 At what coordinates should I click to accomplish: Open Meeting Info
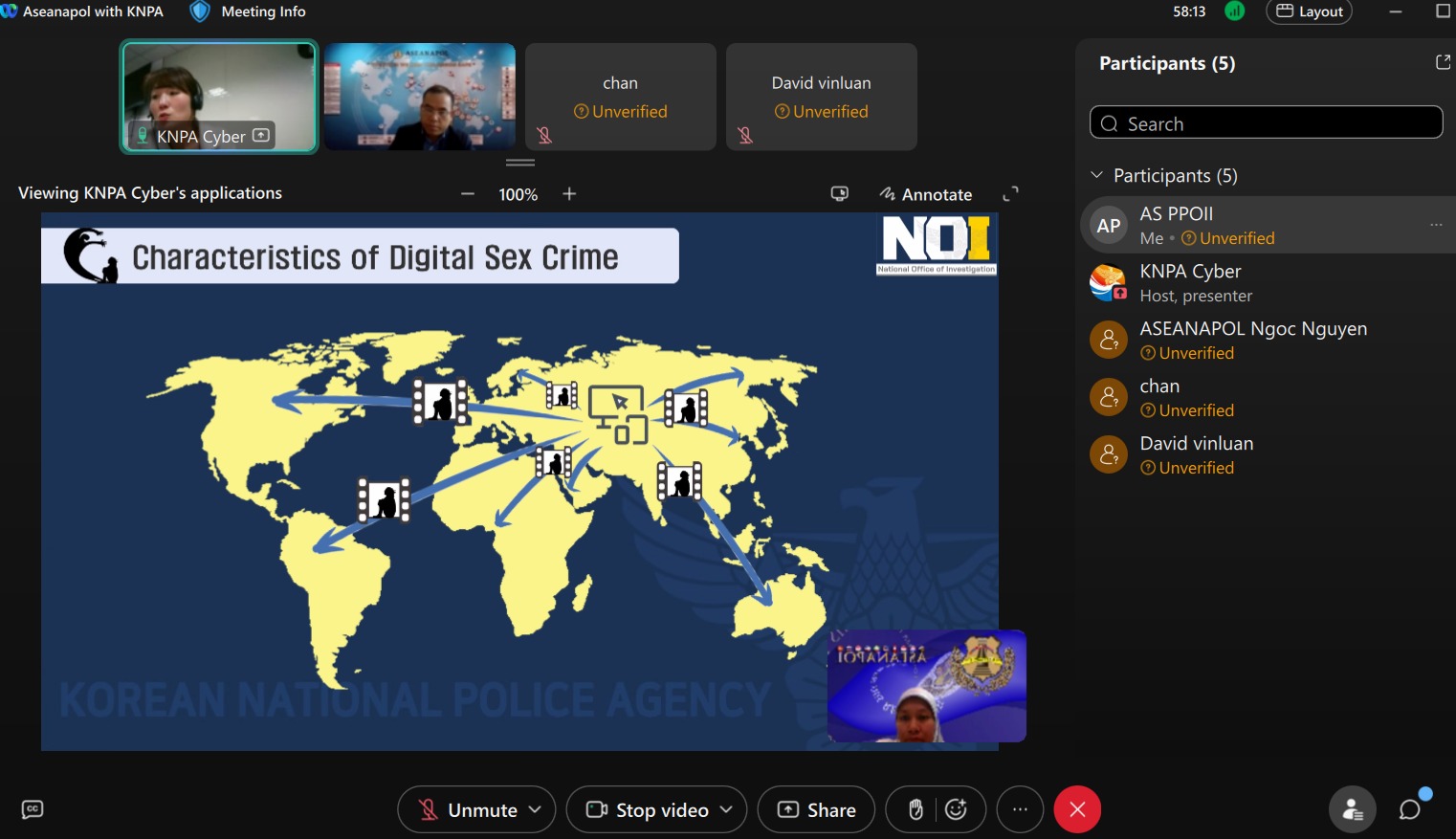coord(251,11)
